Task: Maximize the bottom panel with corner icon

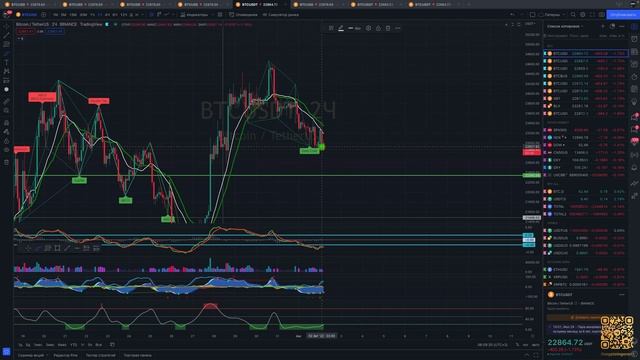Action: pos(536,356)
